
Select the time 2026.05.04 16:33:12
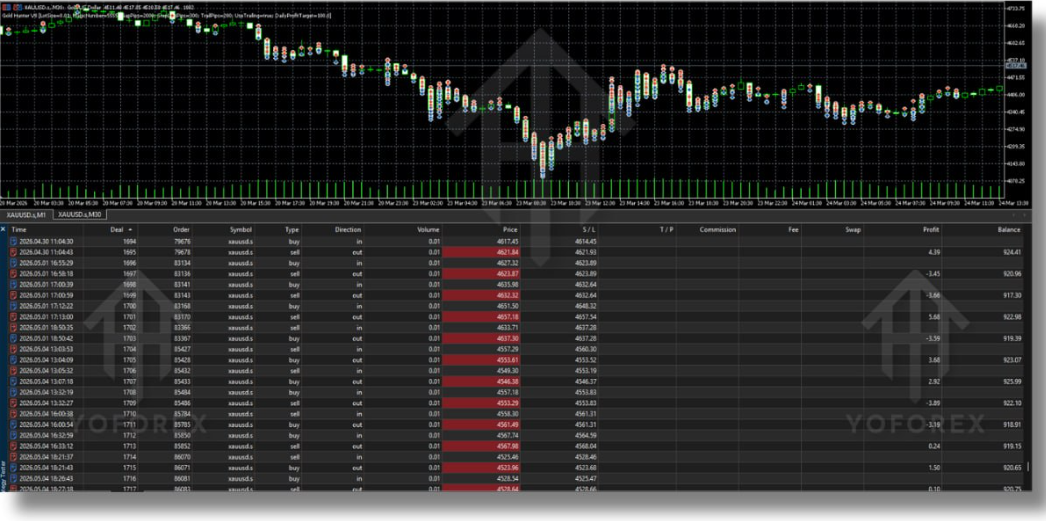46,446
